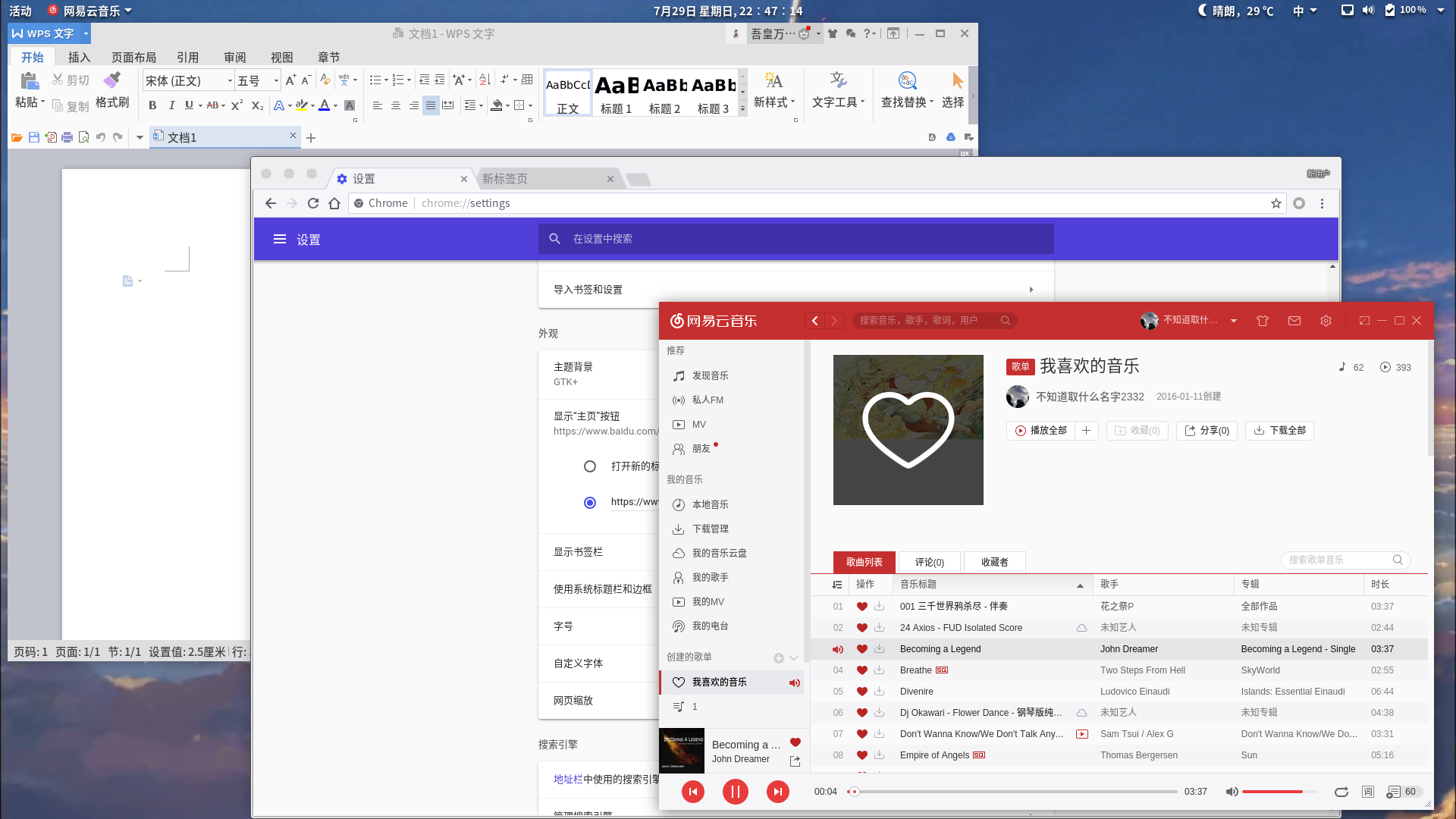The width and height of the screenshot is (1456, 819).
Task: Open the font size dropdown in WPS
Action: (x=275, y=80)
